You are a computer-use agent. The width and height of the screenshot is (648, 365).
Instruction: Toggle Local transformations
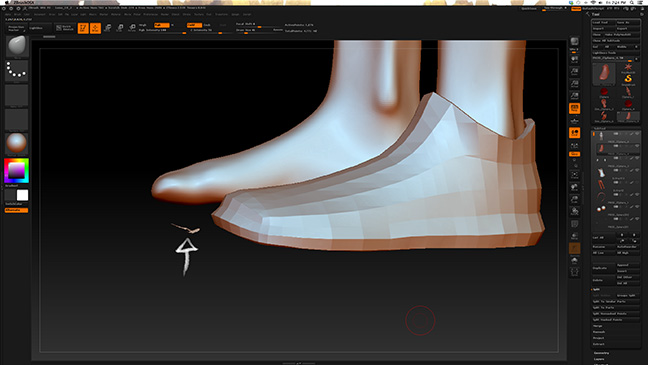click(574, 133)
